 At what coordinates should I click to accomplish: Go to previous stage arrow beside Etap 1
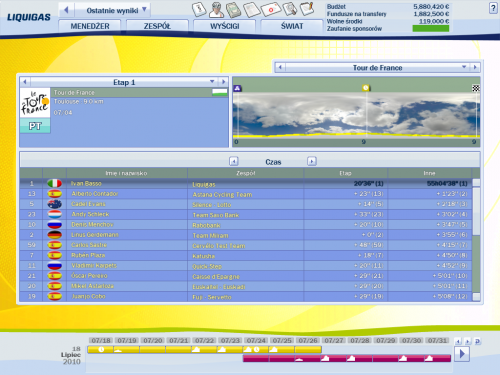point(25,82)
